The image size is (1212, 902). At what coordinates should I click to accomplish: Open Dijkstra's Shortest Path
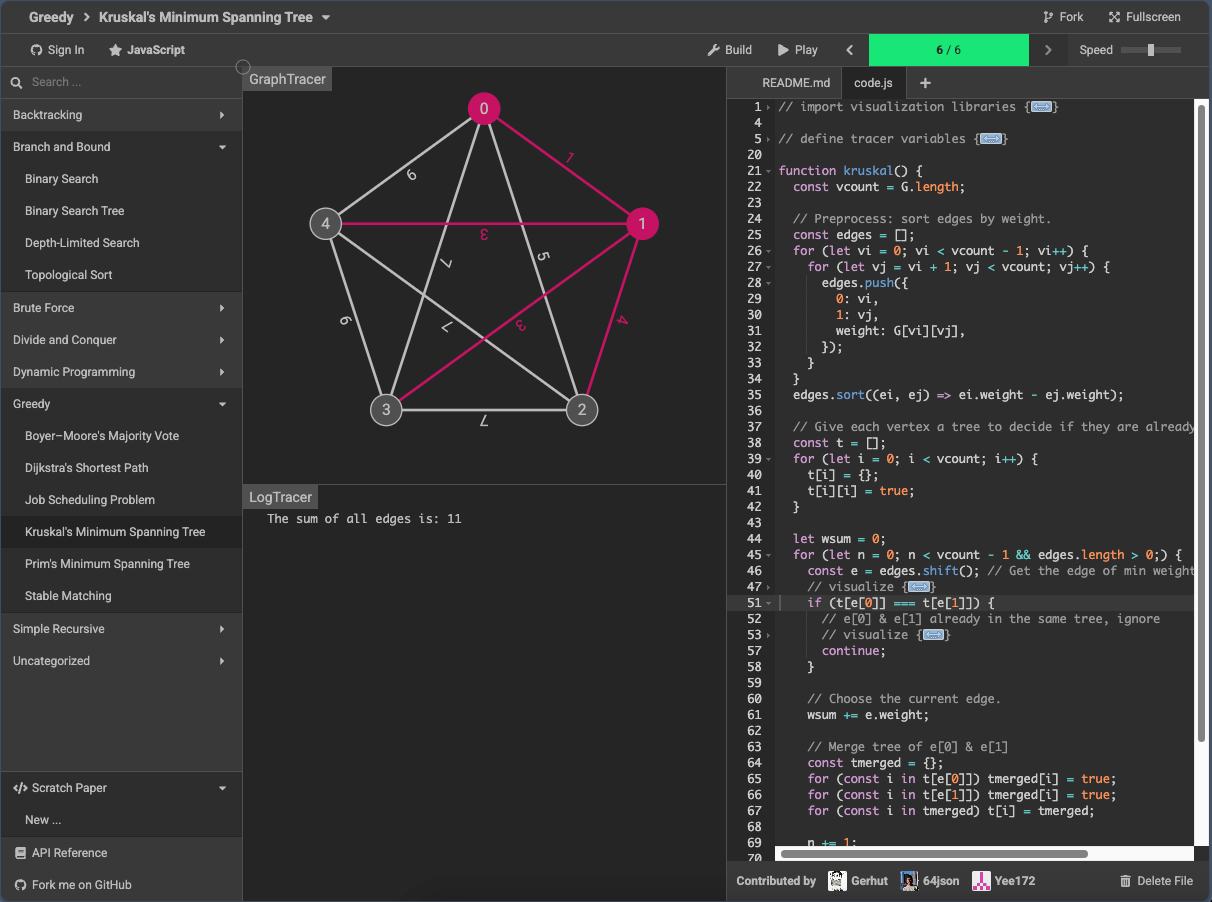click(x=121, y=468)
